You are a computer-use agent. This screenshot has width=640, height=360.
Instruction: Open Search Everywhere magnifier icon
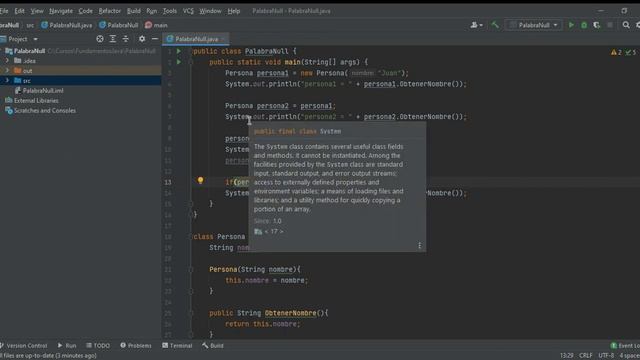[626, 25]
